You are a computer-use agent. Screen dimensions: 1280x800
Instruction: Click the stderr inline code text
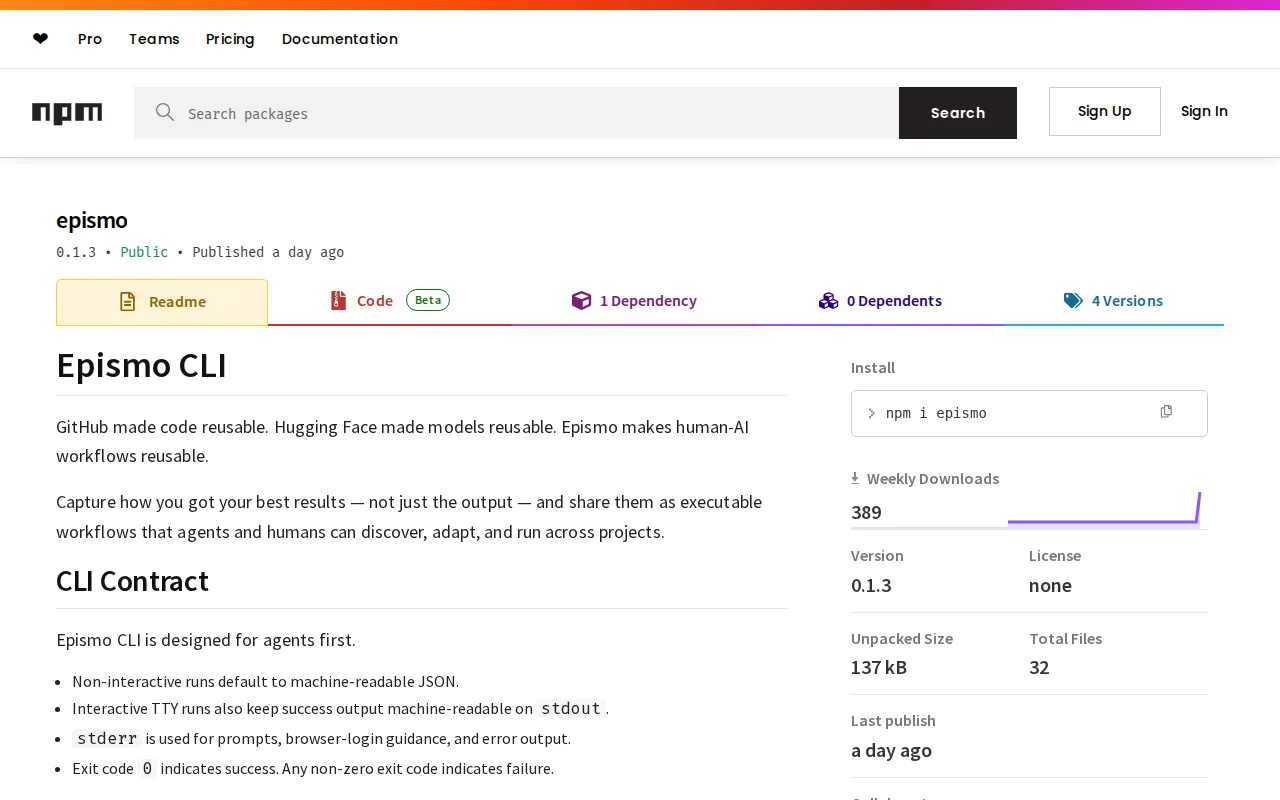point(107,738)
